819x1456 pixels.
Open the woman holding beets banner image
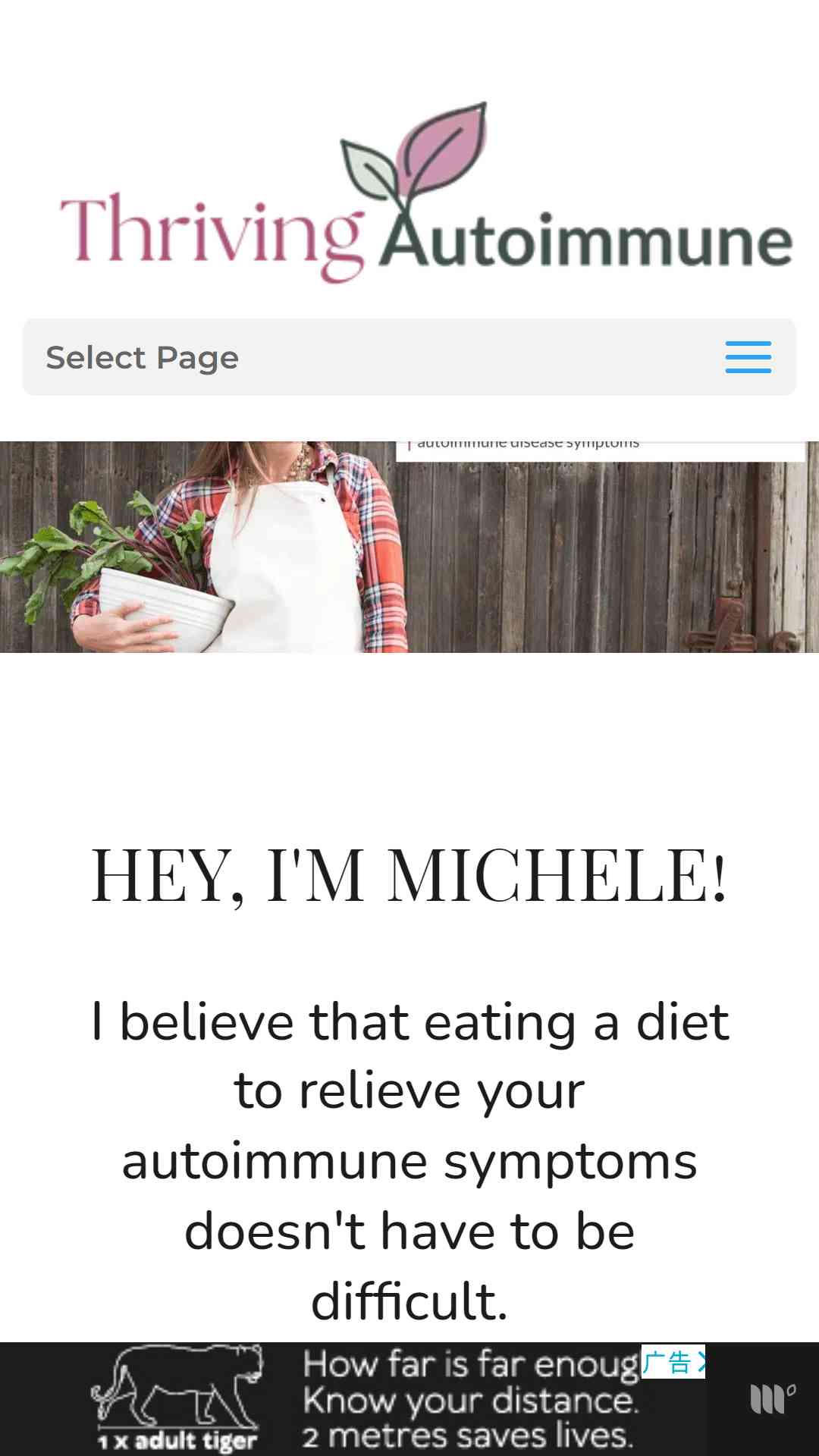409,547
